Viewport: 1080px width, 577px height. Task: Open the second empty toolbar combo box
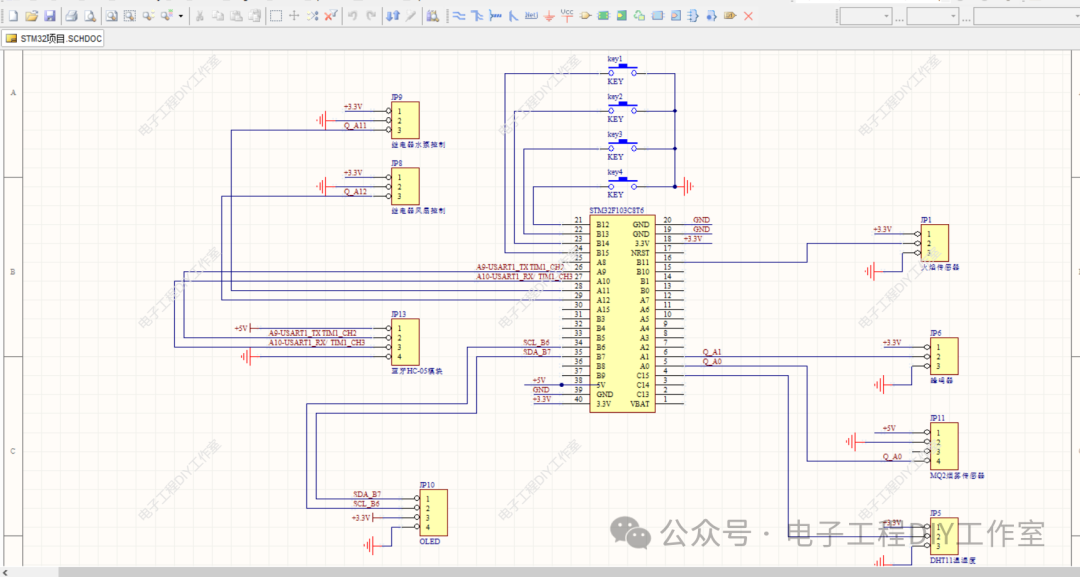pos(933,16)
